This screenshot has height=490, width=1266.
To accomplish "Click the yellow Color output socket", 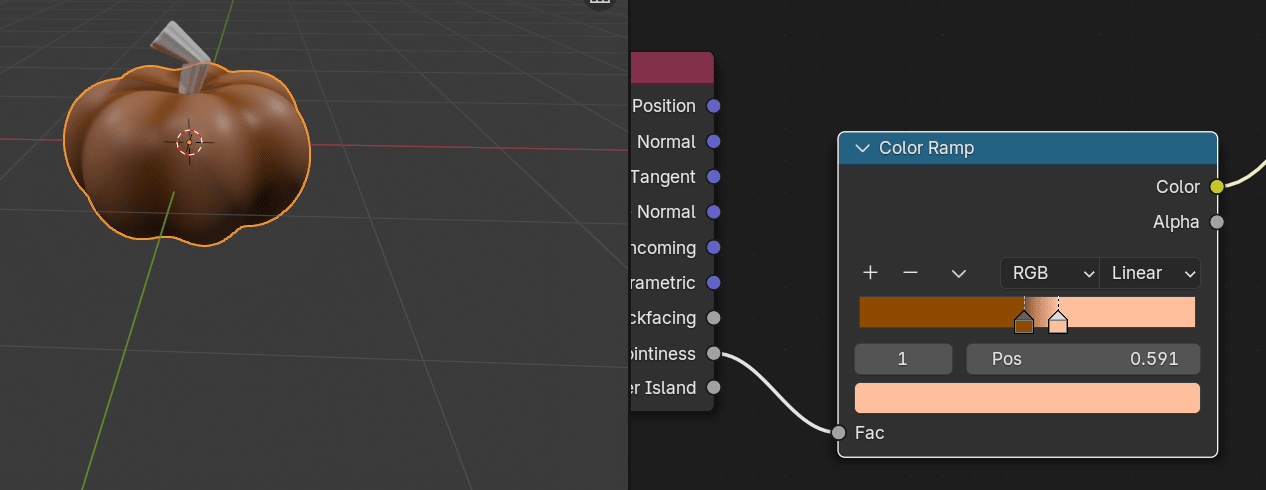I will click(x=1217, y=187).
